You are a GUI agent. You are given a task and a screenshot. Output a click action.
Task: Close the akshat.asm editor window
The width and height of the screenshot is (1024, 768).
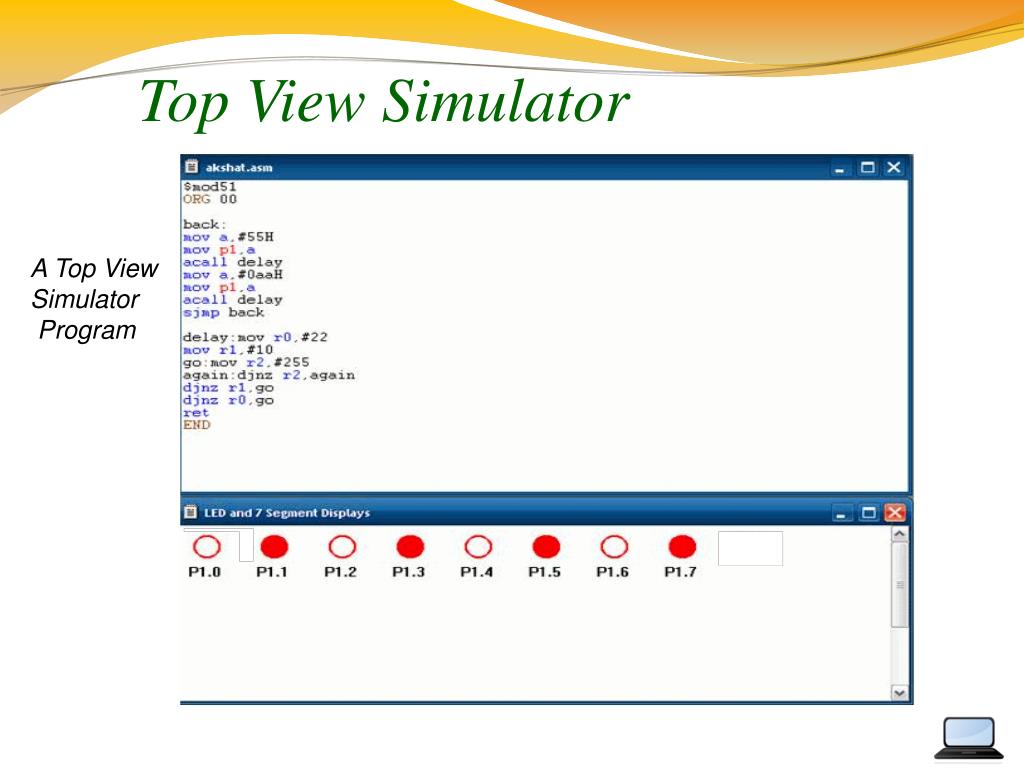pos(893,168)
